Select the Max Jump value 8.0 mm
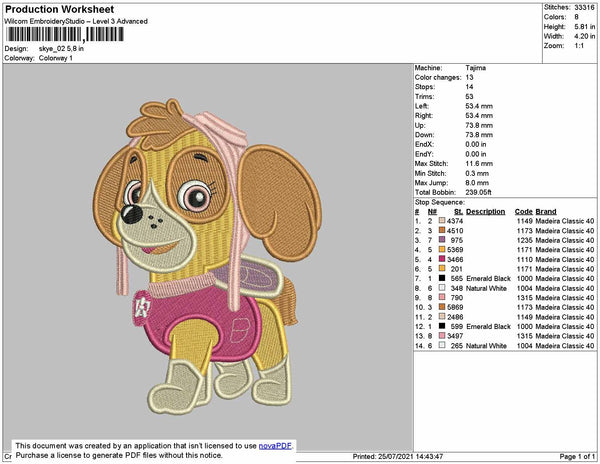Screen dimensions: 600x464 point(477,183)
